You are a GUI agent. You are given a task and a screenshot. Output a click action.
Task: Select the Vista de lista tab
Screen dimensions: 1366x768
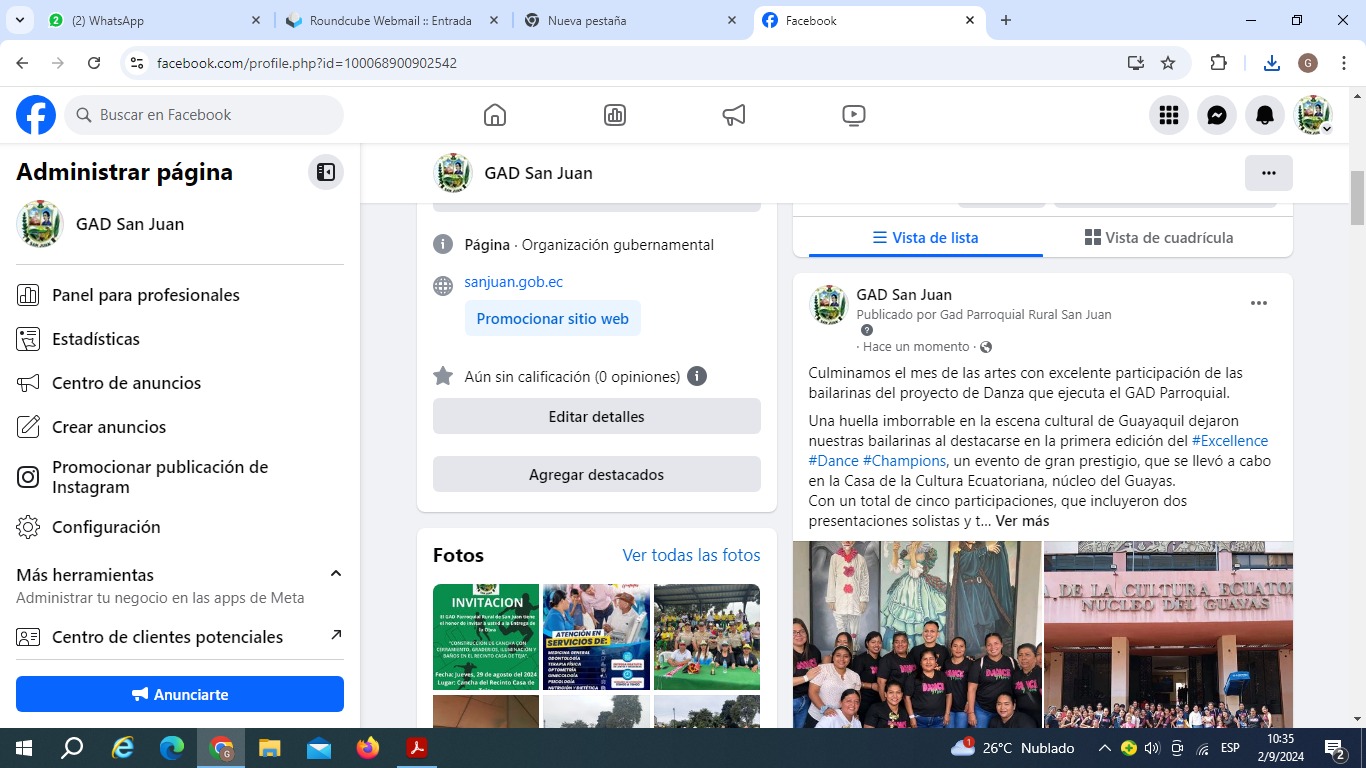coord(925,238)
